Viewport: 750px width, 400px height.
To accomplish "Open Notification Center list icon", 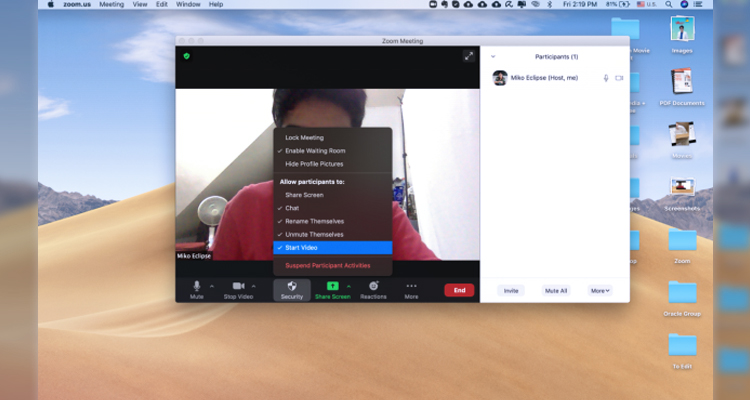I will point(698,4).
